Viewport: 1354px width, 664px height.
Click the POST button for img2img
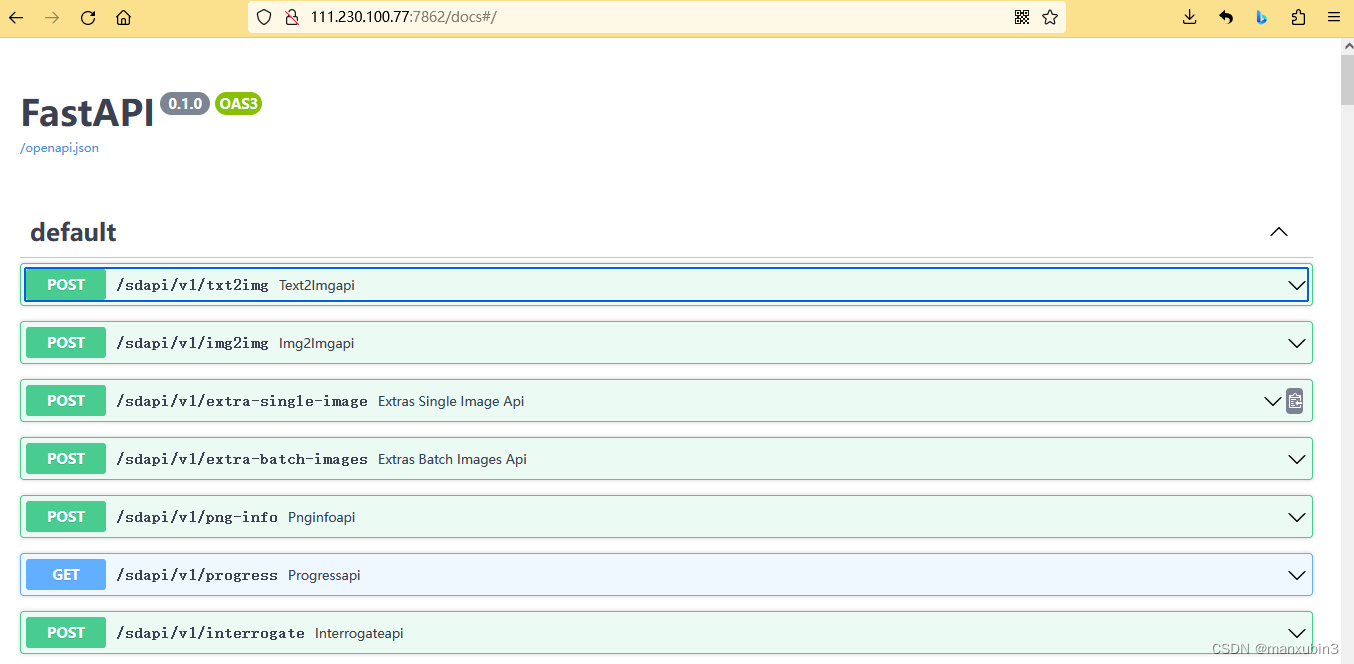(x=66, y=343)
